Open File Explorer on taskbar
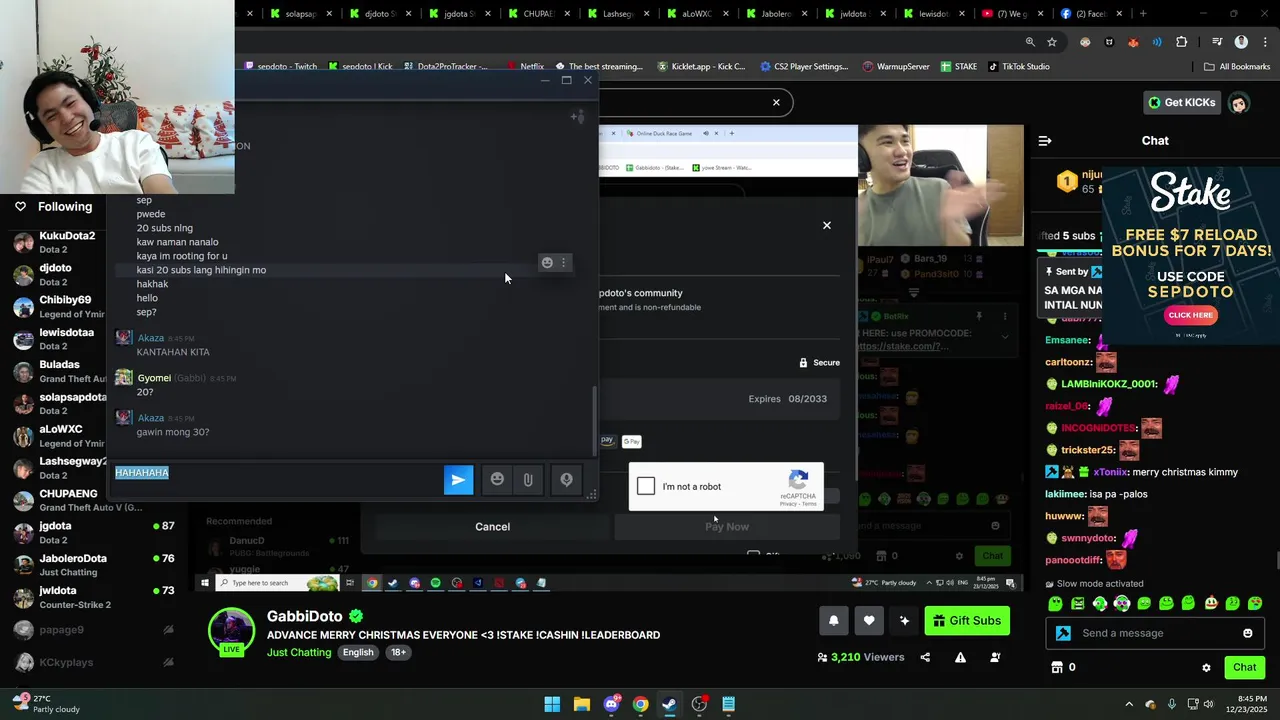The width and height of the screenshot is (1280, 720). 581,705
